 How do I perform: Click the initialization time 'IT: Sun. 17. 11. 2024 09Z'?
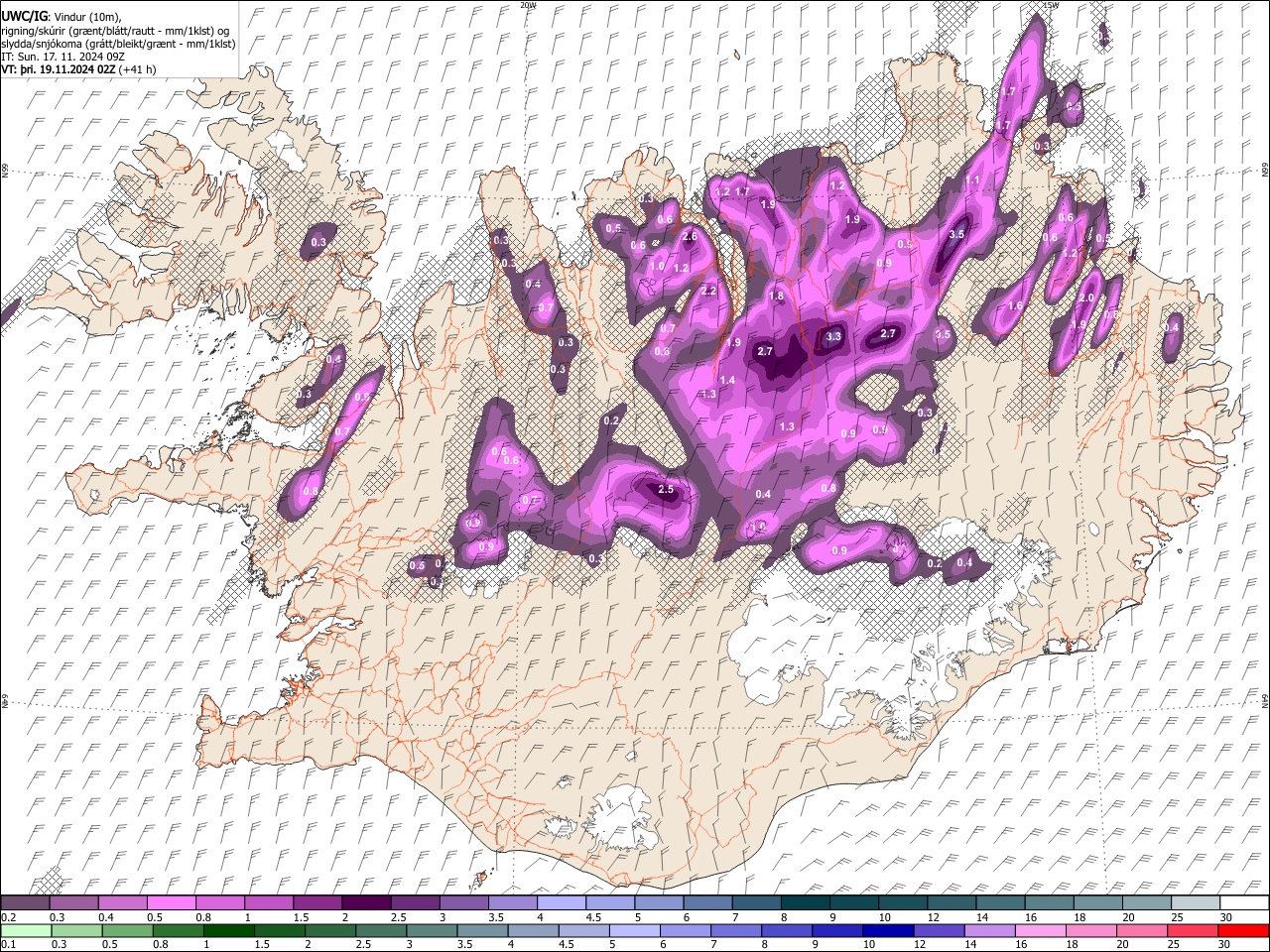click(63, 58)
